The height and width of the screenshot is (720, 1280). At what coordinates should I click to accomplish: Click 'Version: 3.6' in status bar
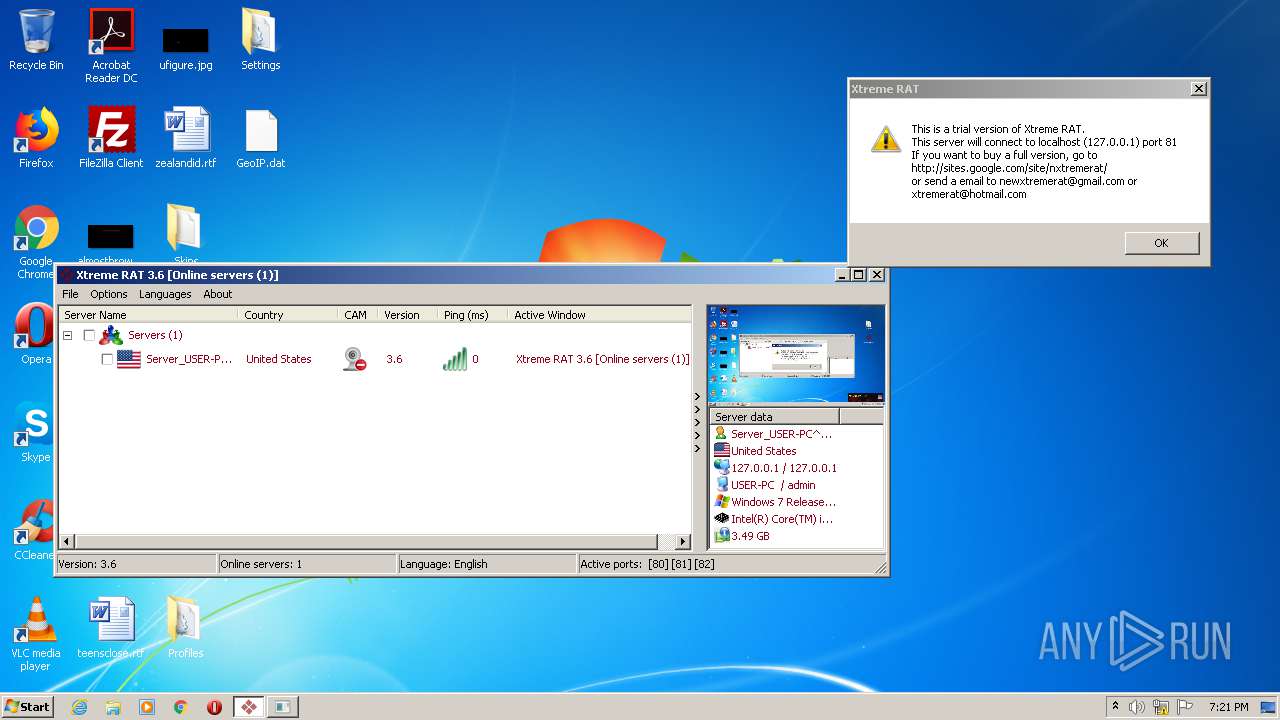click(x=87, y=564)
